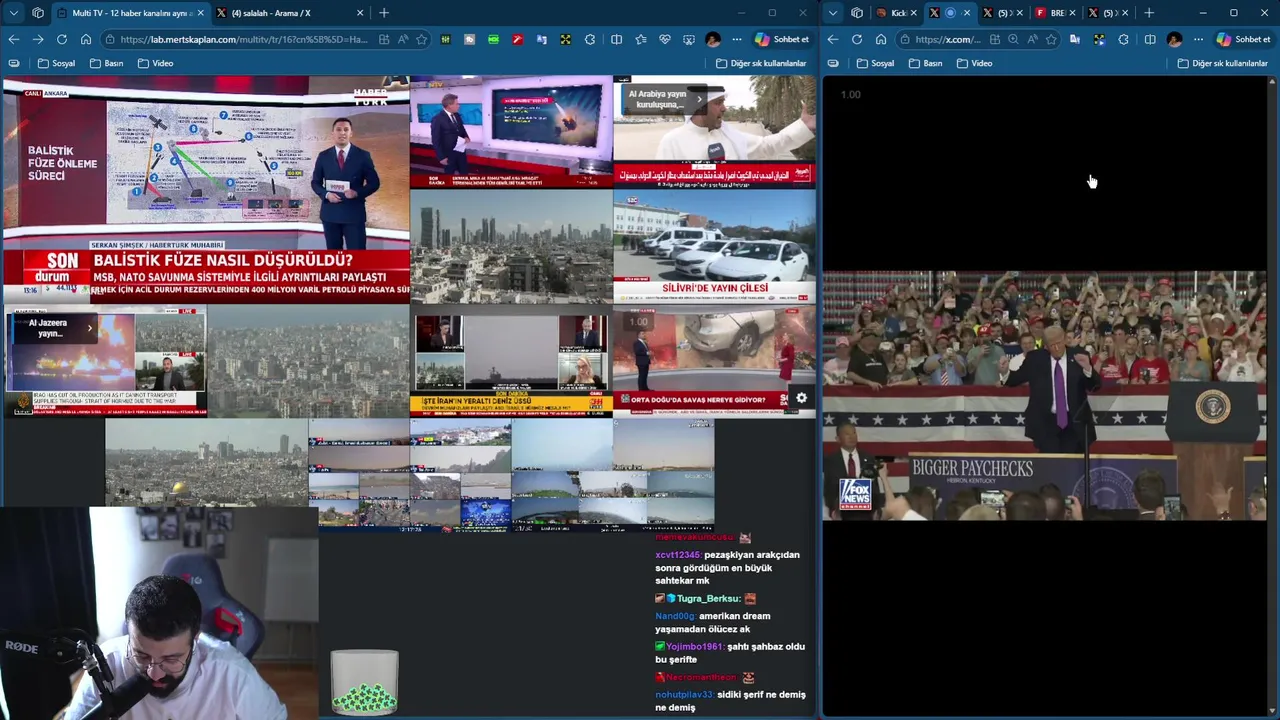Screen dimensions: 1280x720
Task: Bookmark the x.com page with the star icon
Action: coord(1051,39)
